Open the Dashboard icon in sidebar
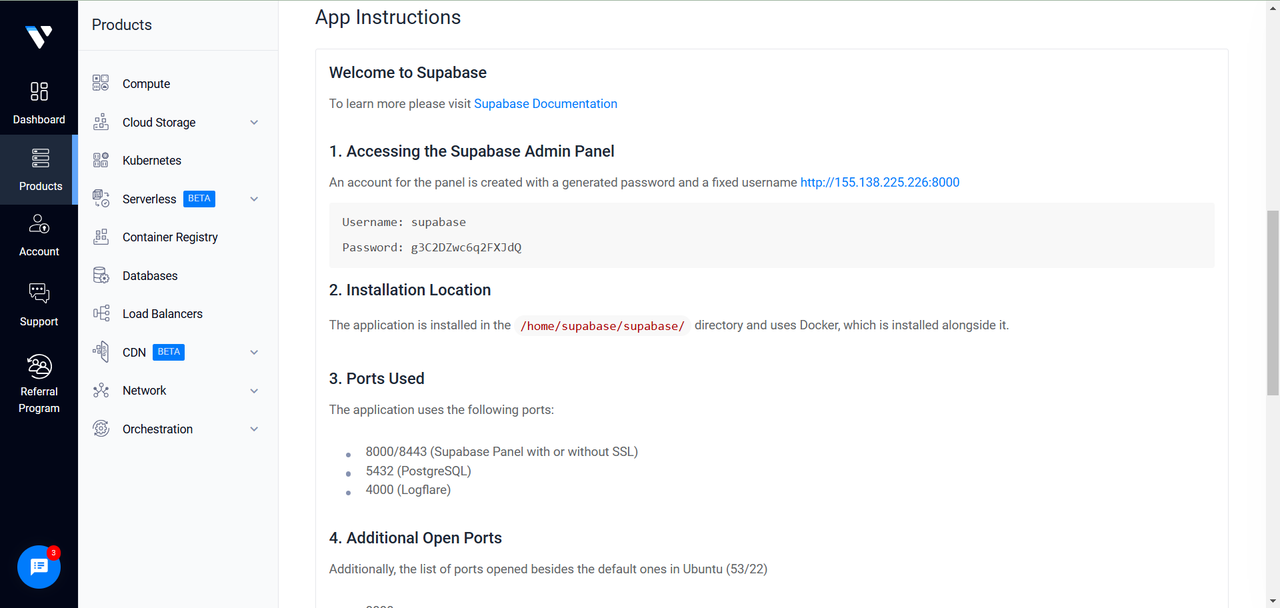This screenshot has width=1280, height=608. pos(39,92)
